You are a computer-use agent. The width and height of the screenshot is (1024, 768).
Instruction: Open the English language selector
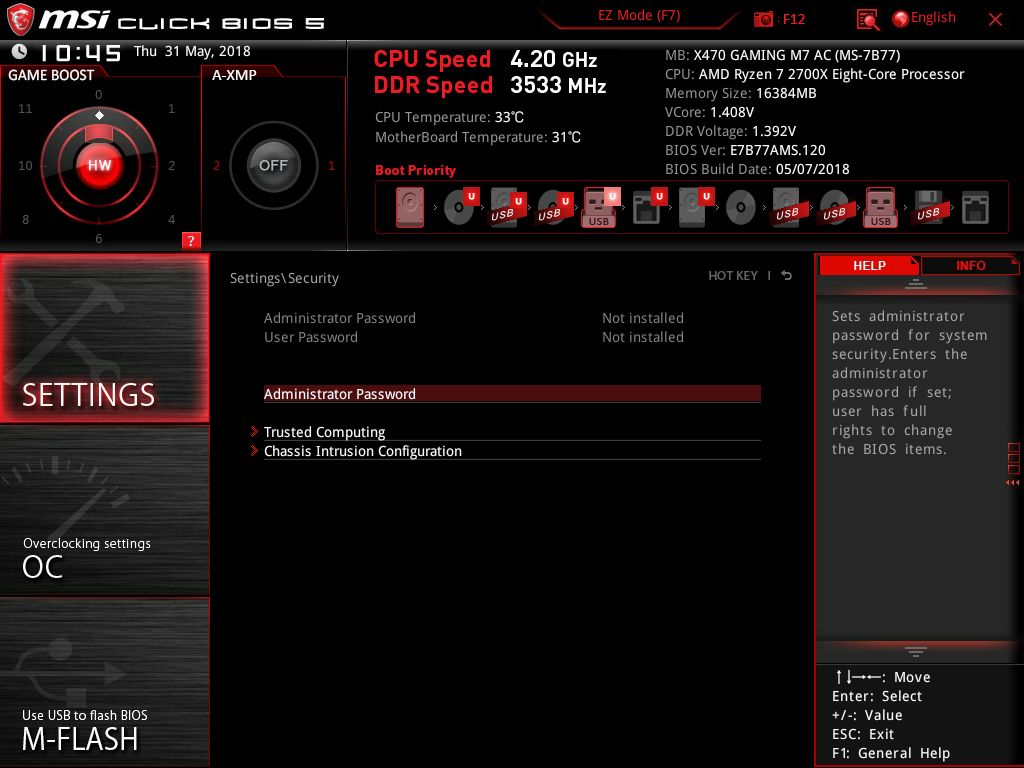(933, 18)
